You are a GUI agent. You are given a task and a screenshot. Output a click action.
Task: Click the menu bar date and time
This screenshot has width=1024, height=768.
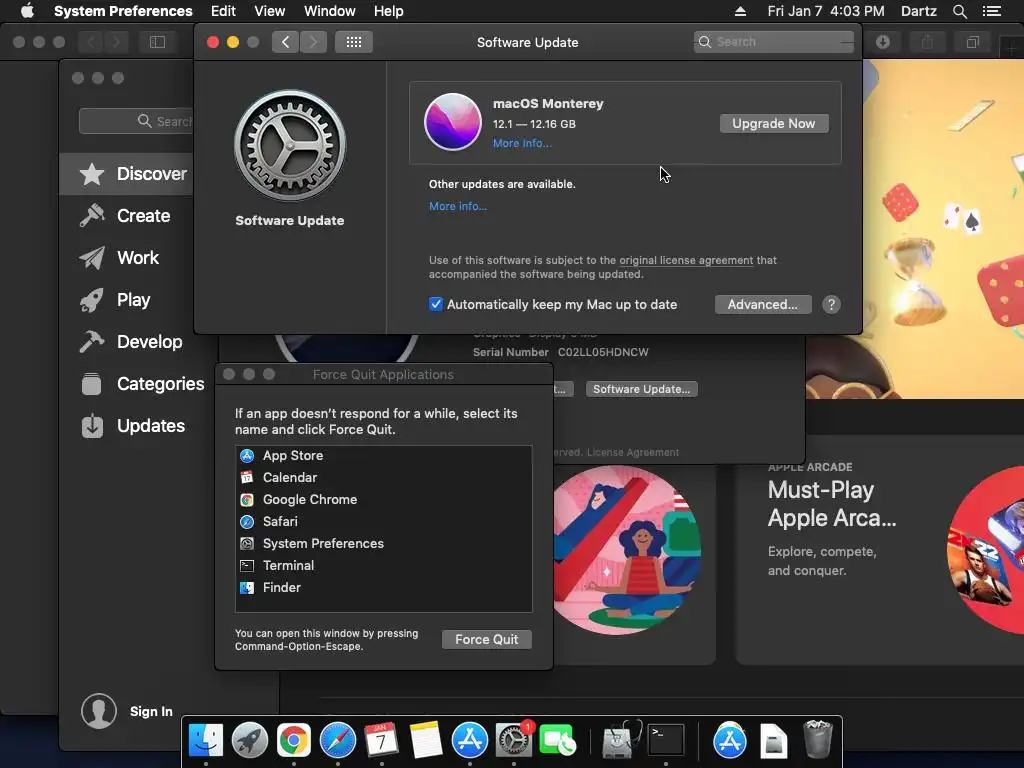[826, 11]
